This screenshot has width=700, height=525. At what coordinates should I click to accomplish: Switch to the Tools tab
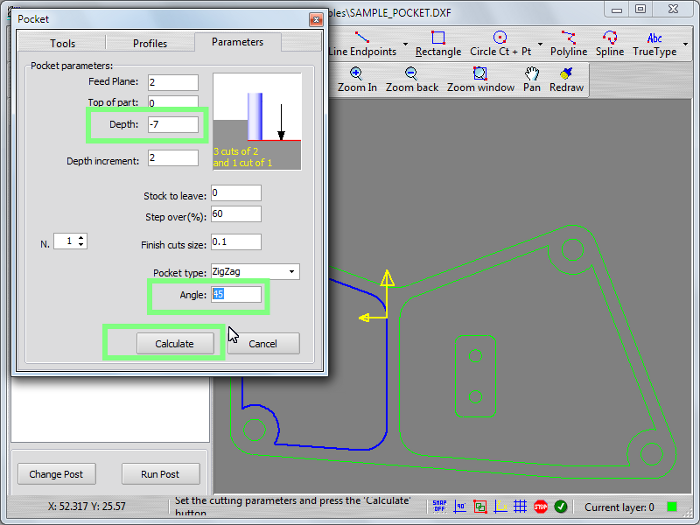pyautogui.click(x=62, y=43)
